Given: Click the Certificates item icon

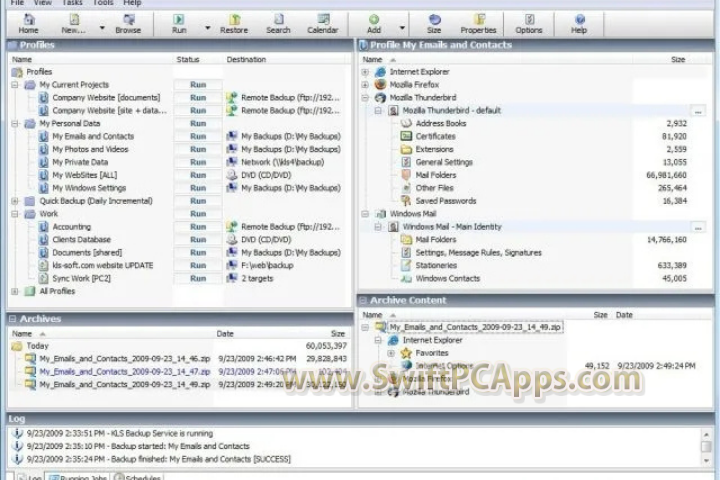Looking at the screenshot, I should [x=406, y=136].
